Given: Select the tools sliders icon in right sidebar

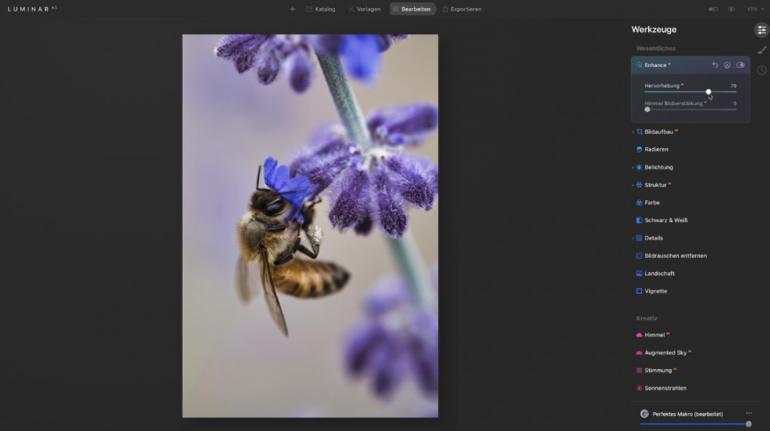Looking at the screenshot, I should pos(762,30).
